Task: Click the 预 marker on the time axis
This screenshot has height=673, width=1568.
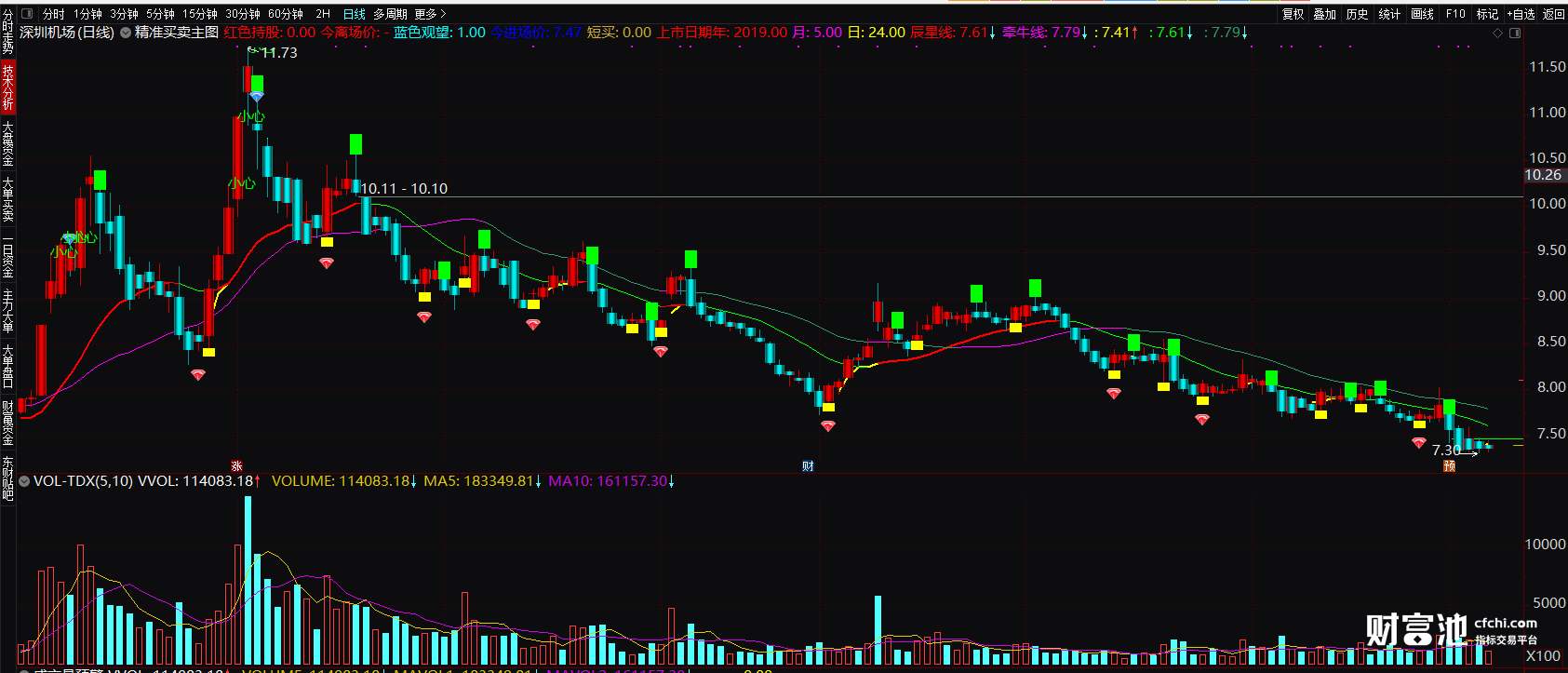Action: coord(1449,466)
